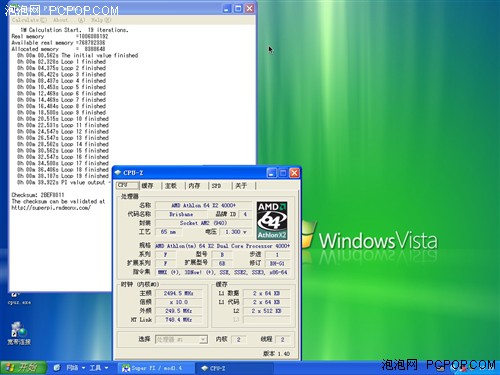Click the 线程 thread count value

pyautogui.click(x=282, y=339)
